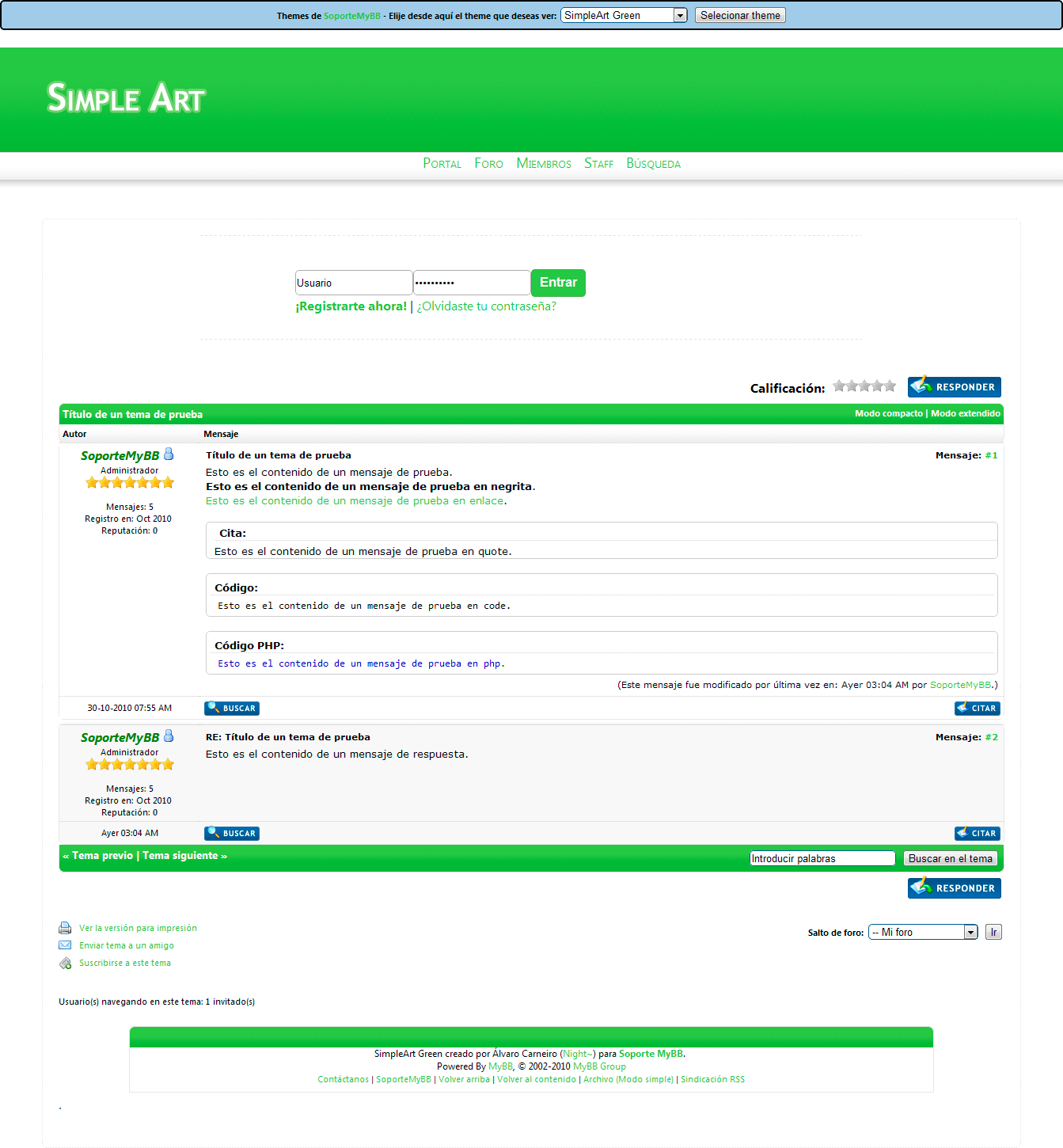The image size is (1063, 1148).
Task: Rate the thread with the fifth star
Action: [x=890, y=386]
